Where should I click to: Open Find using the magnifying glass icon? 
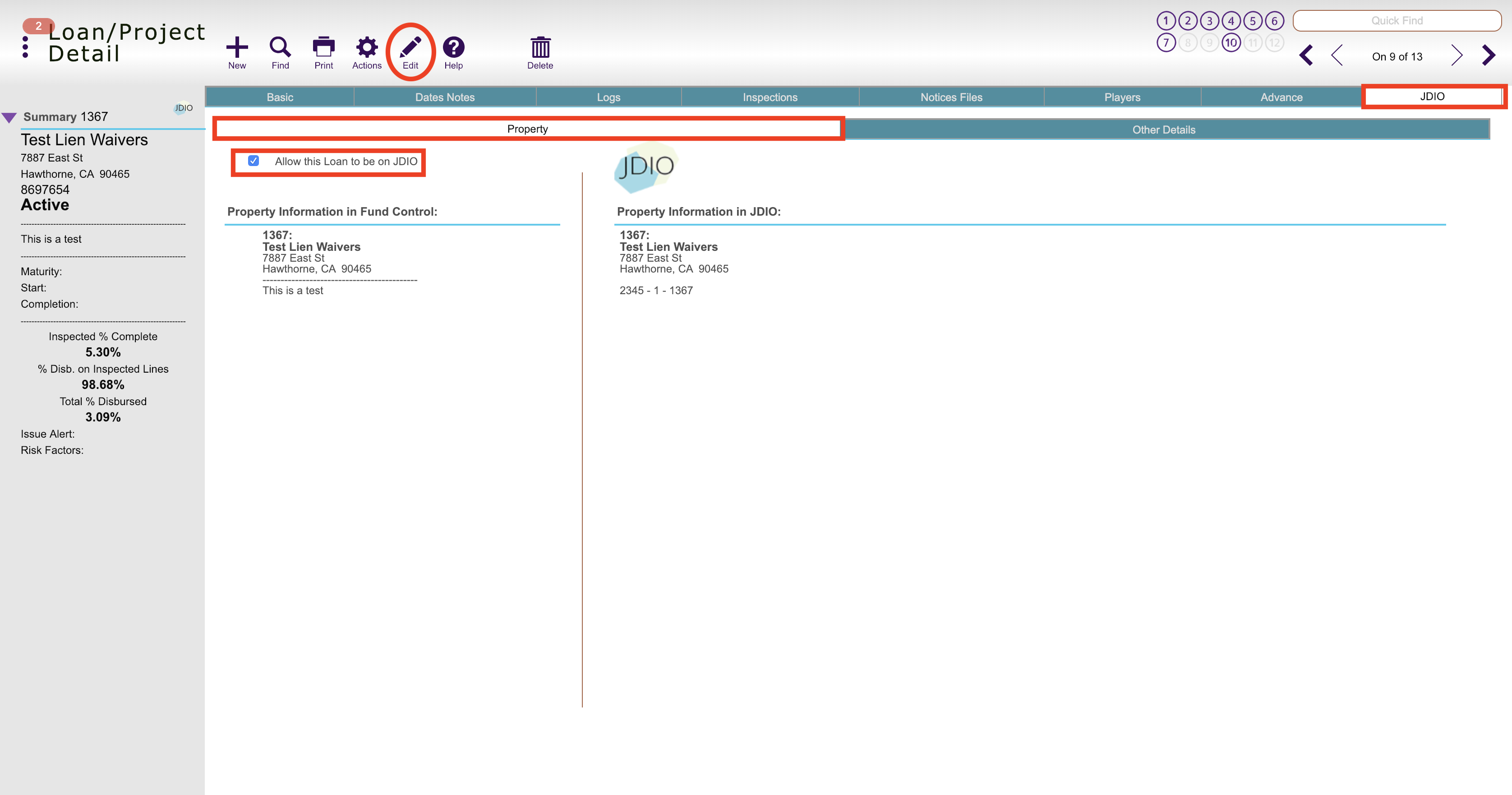click(x=280, y=47)
